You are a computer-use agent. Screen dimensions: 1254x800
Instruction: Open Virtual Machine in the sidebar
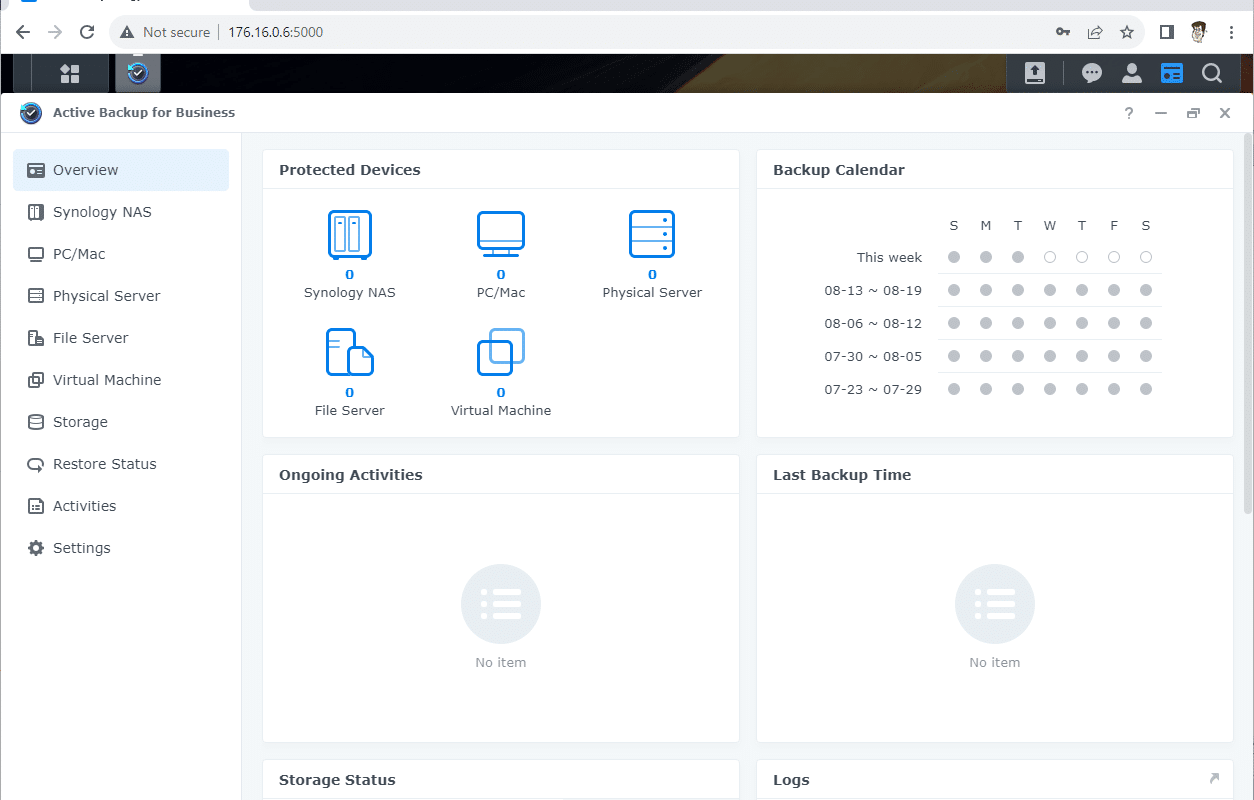(121, 380)
